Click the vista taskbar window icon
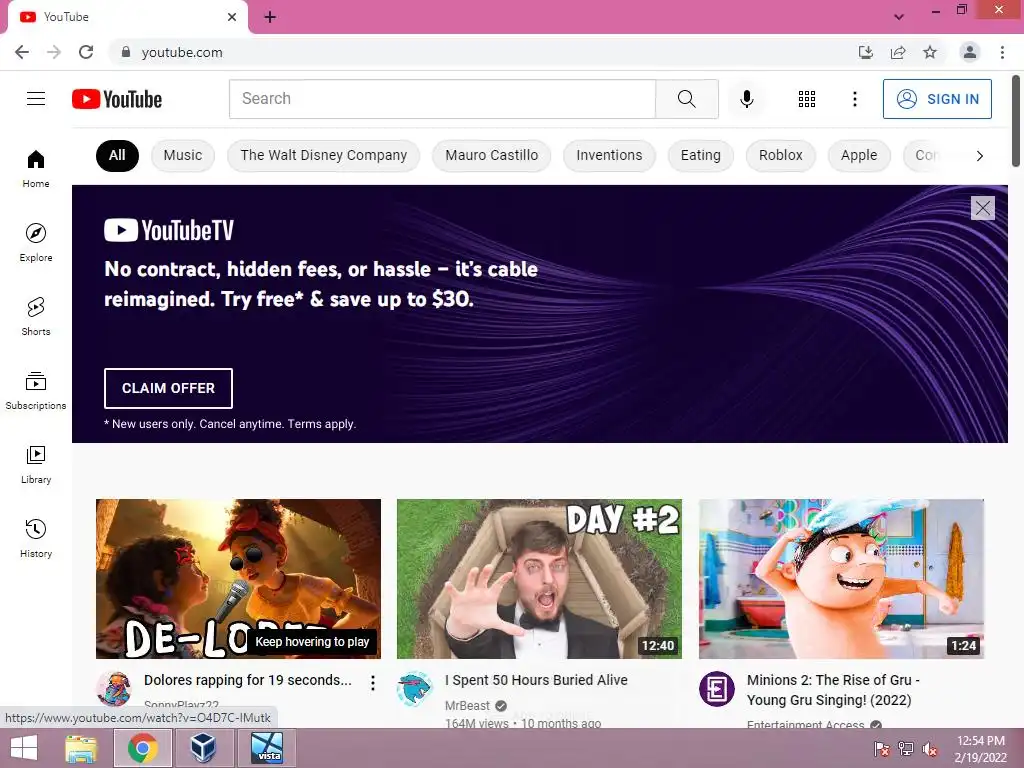 click(267, 748)
